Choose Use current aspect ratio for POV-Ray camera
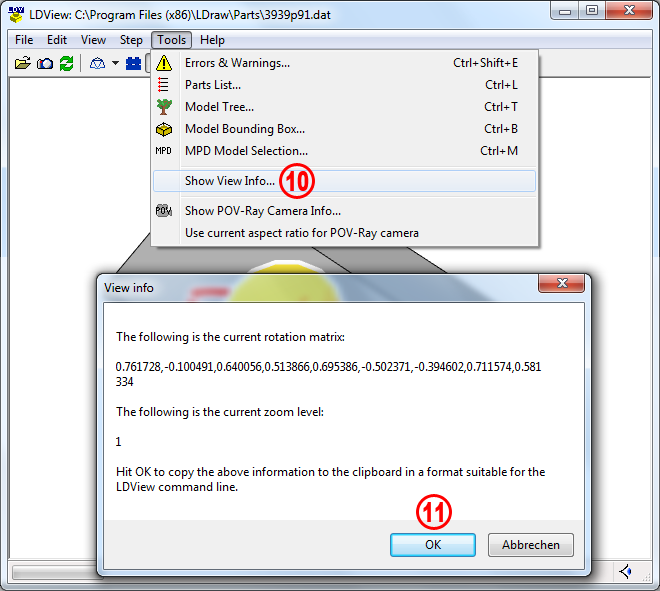 pos(344,233)
